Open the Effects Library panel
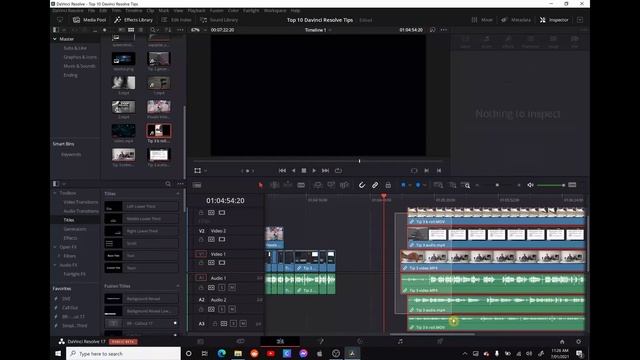The height and width of the screenshot is (360, 640). click(133, 20)
